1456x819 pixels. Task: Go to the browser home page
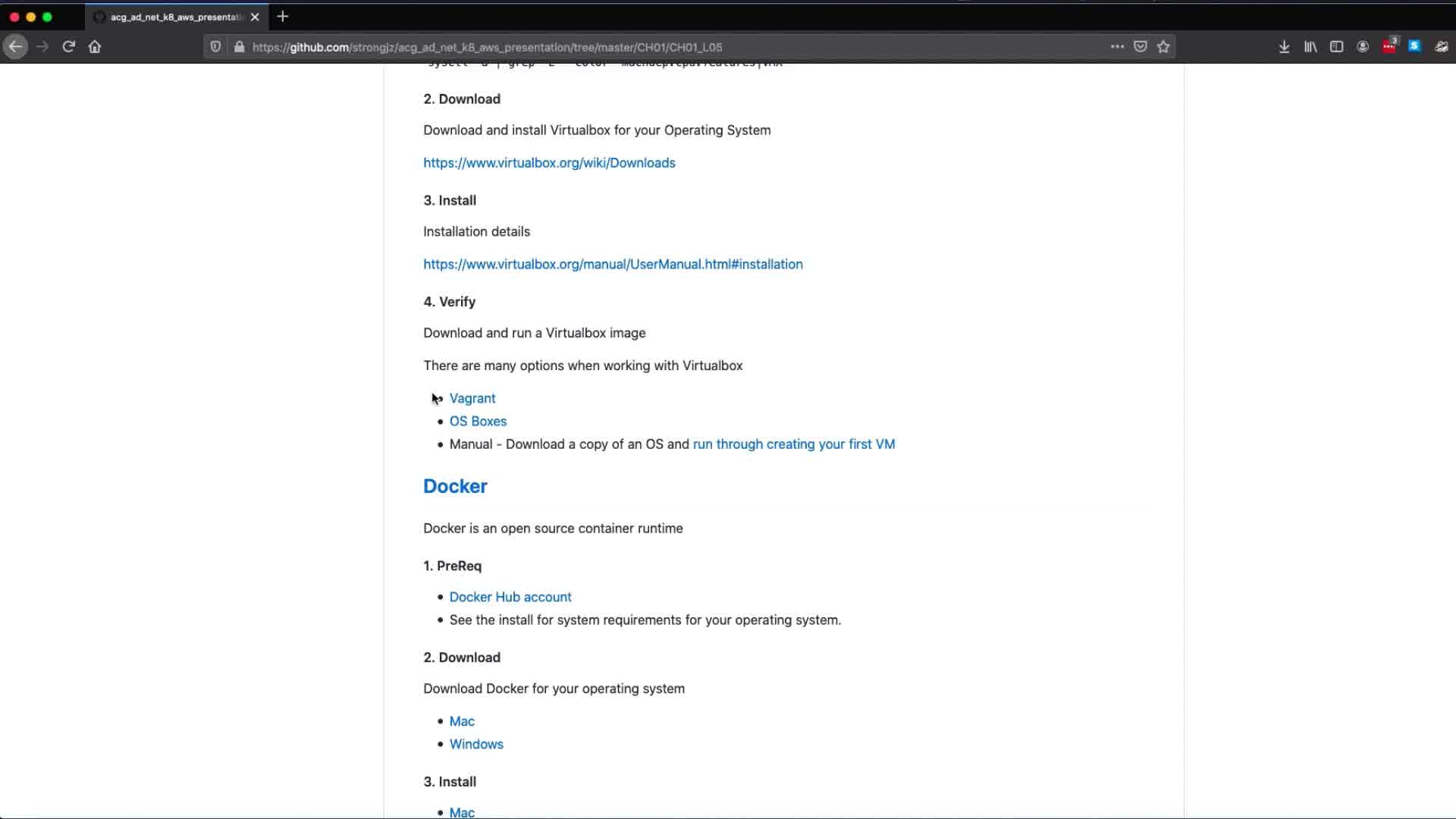click(x=95, y=47)
